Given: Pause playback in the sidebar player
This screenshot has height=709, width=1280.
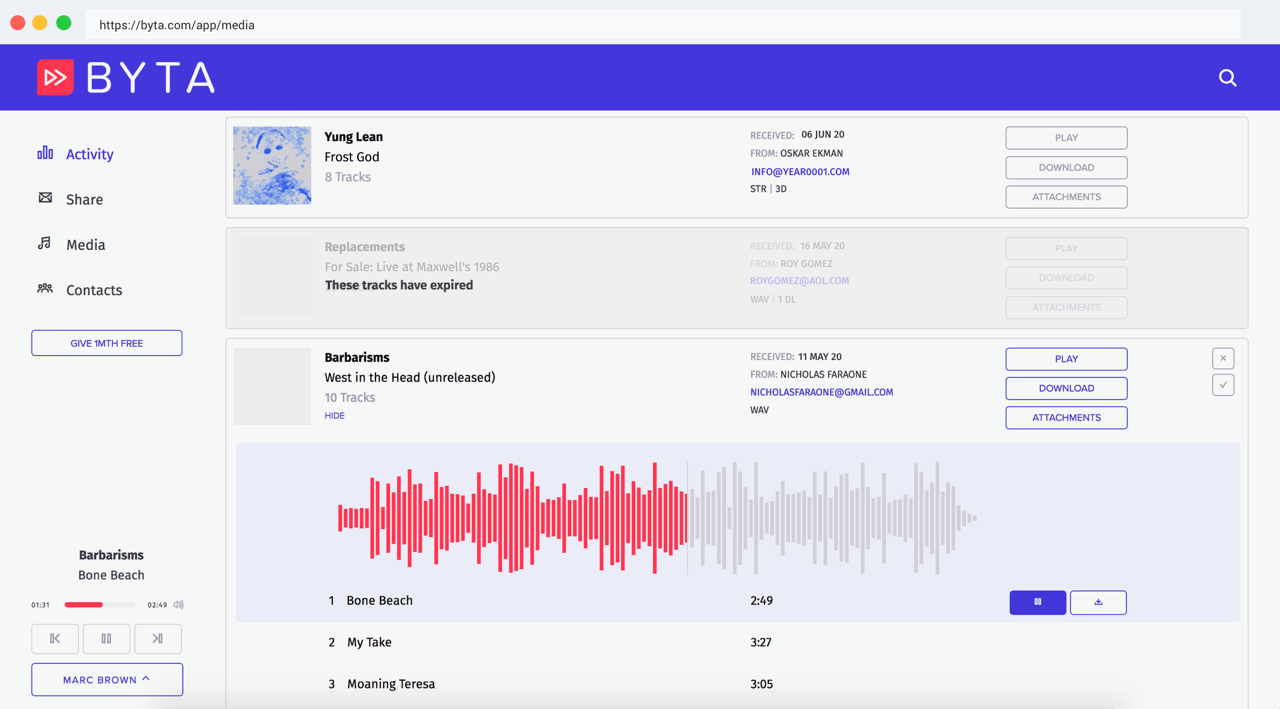Looking at the screenshot, I should 106,638.
